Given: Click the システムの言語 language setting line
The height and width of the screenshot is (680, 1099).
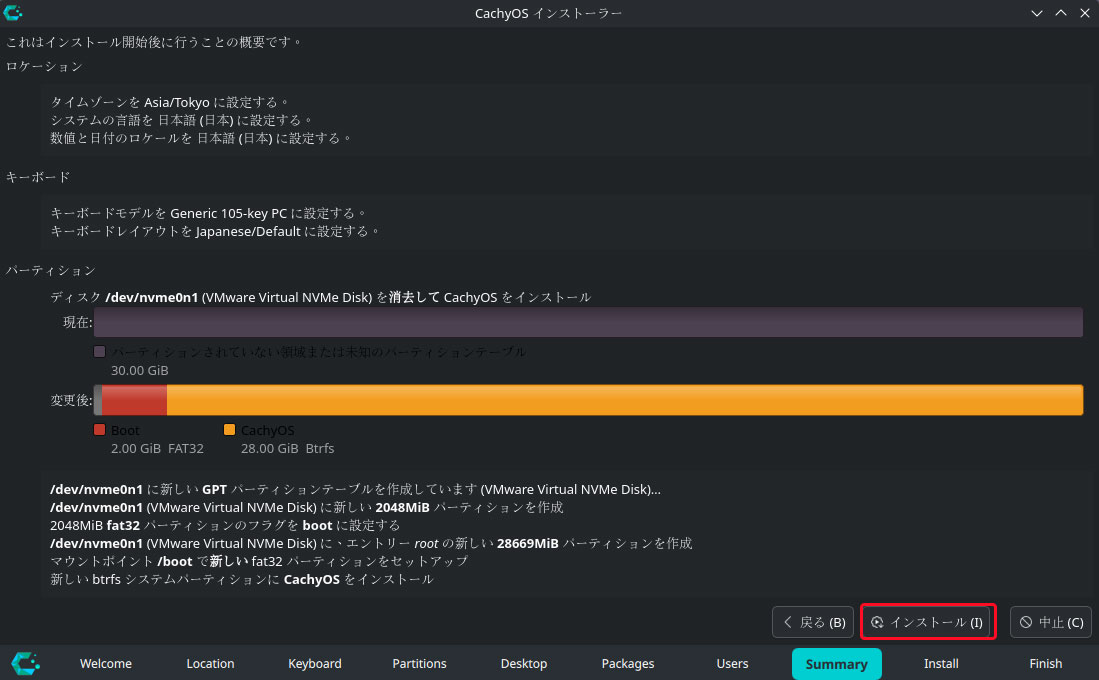Looking at the screenshot, I should [182, 121].
